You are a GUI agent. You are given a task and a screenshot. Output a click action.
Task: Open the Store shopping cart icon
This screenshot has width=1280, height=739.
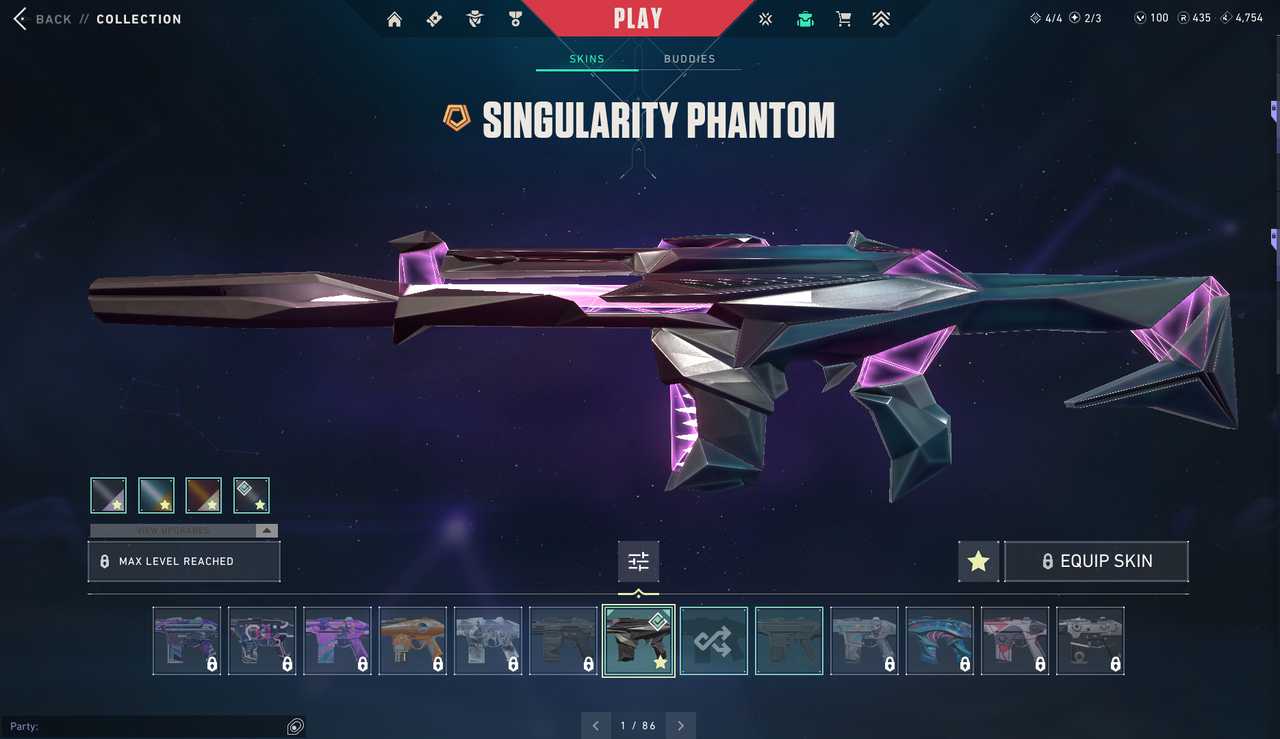tap(844, 19)
